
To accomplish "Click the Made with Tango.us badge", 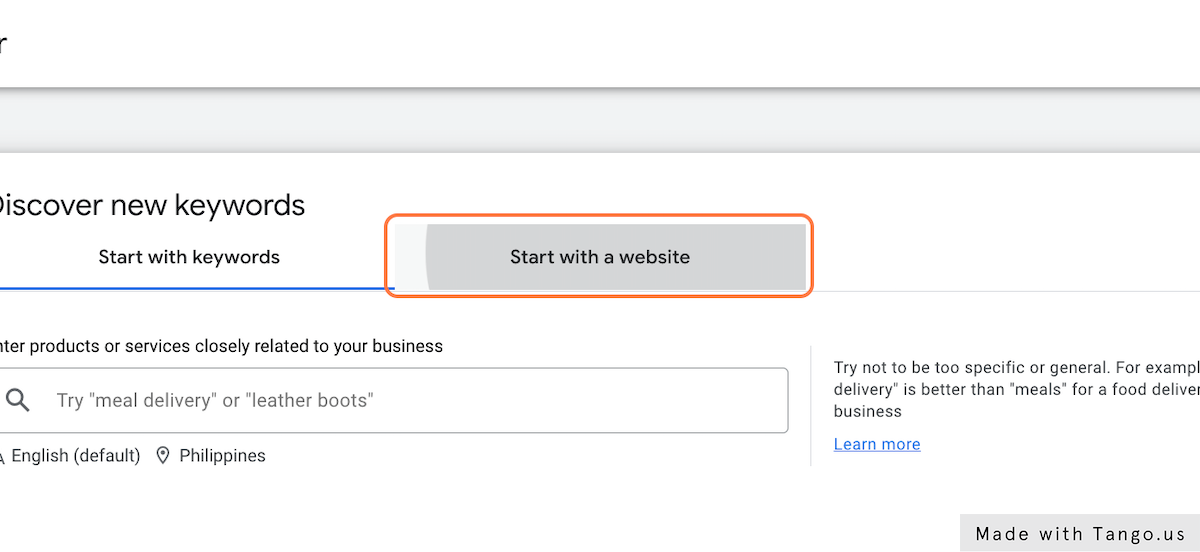I will click(1080, 534).
